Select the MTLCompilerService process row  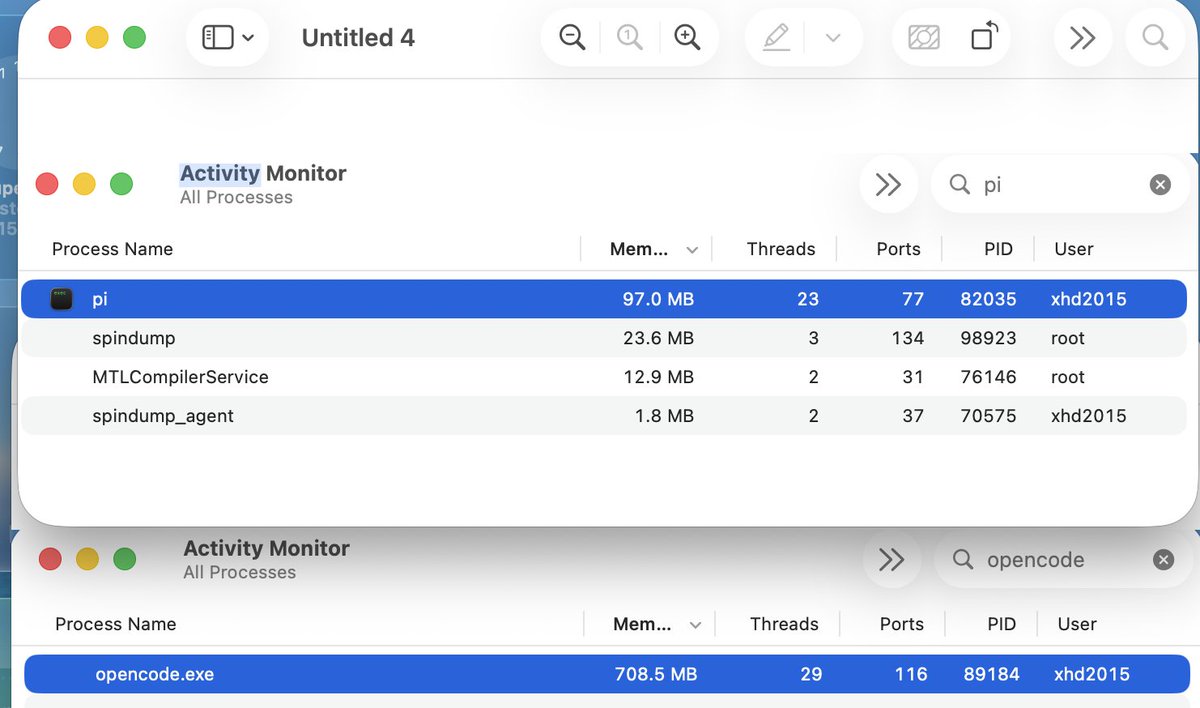click(x=604, y=377)
